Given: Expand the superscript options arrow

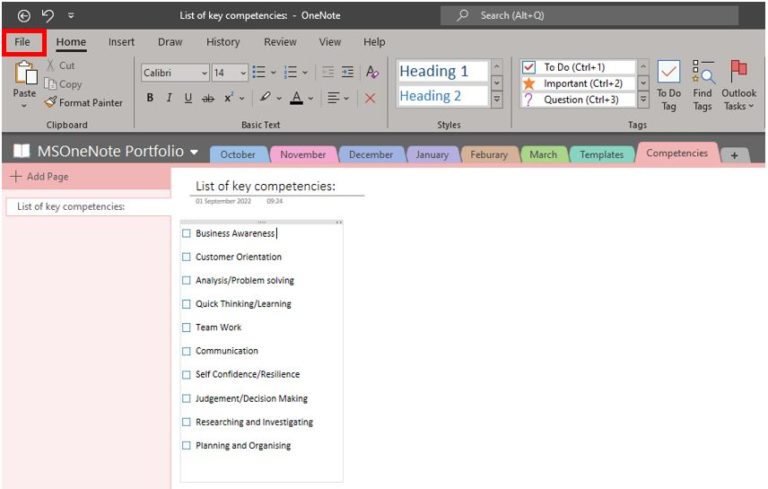Looking at the screenshot, I should click(241, 98).
